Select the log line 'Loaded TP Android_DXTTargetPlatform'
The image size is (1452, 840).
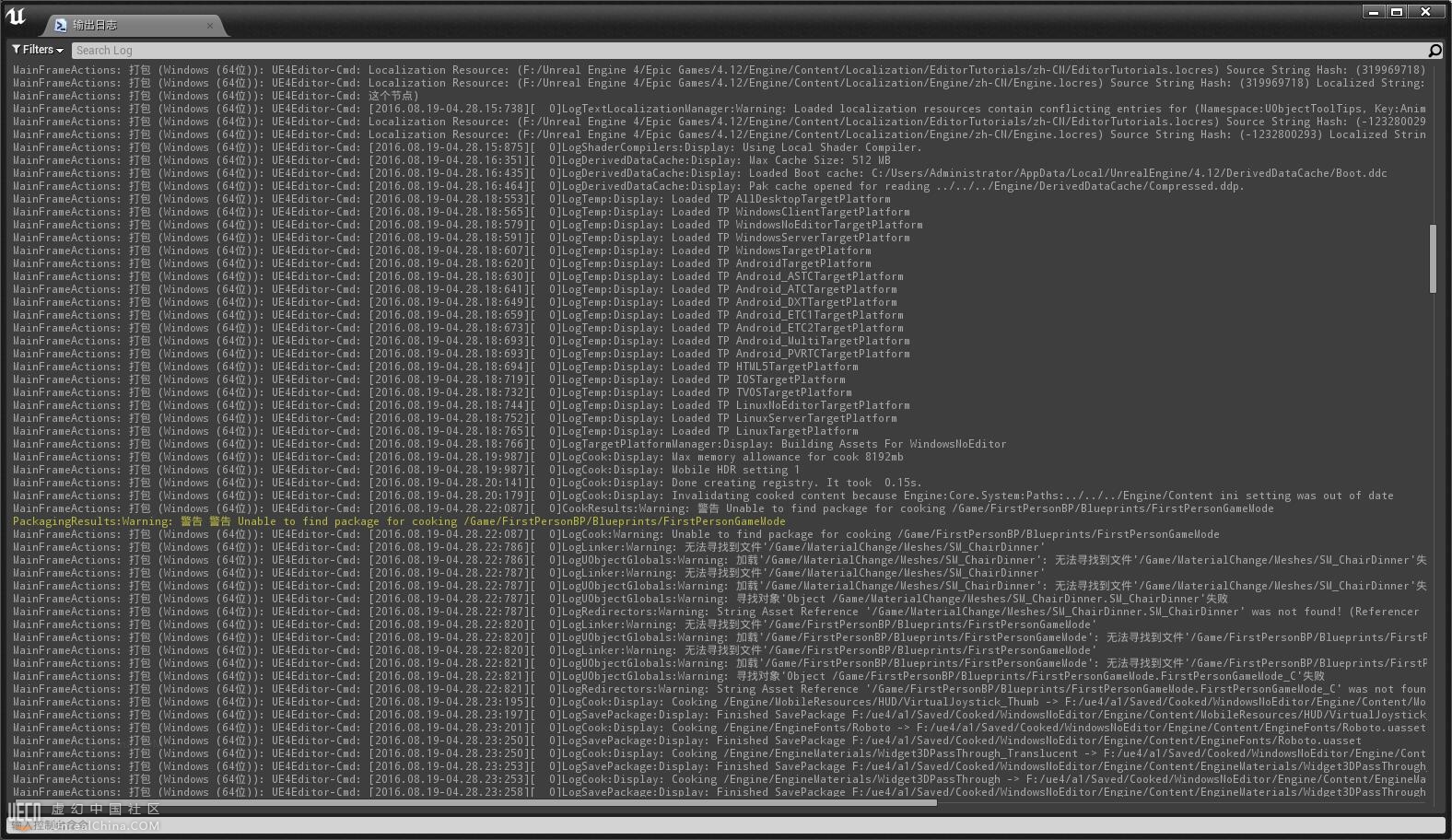pos(454,302)
